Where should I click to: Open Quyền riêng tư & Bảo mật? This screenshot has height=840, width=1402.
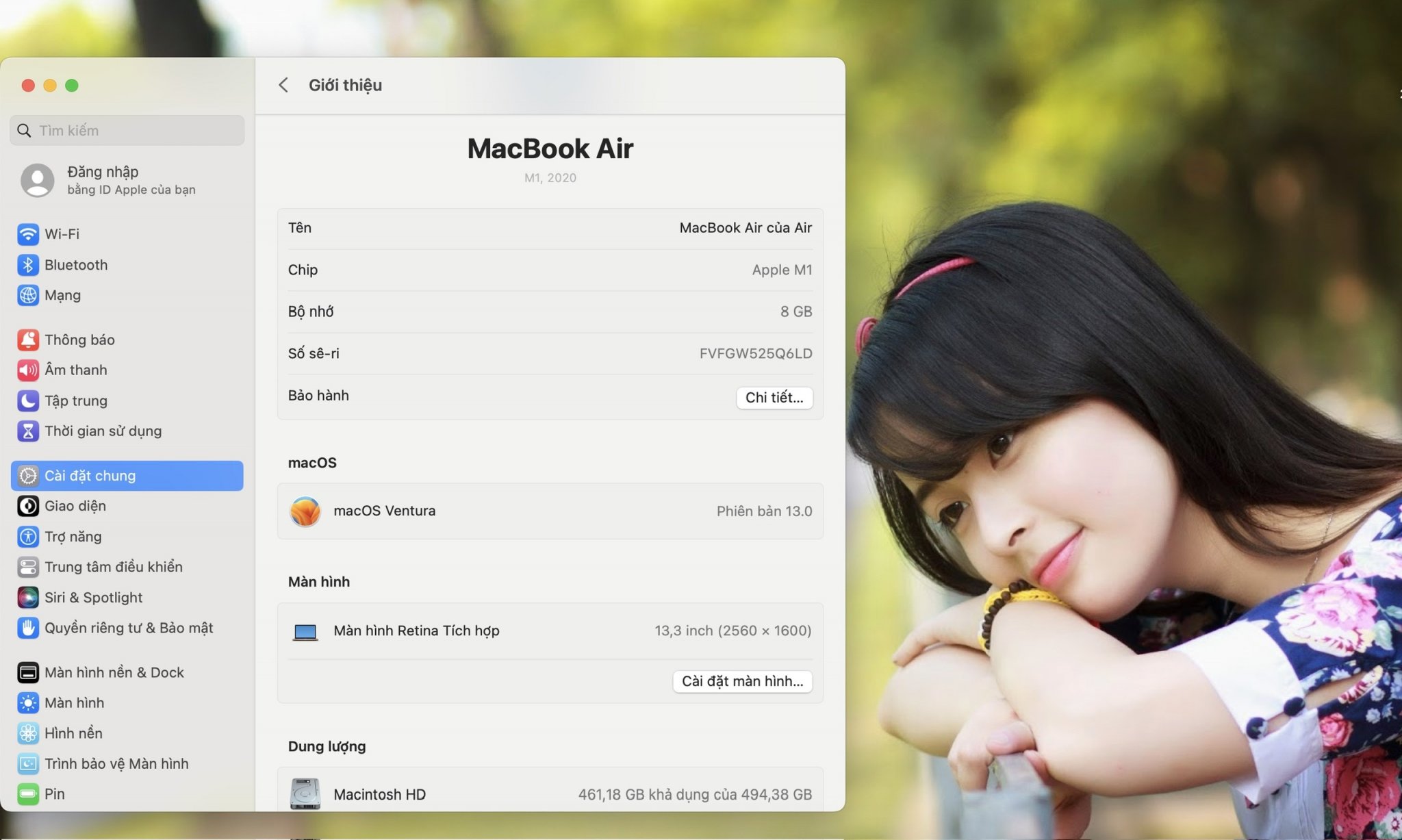pos(129,628)
